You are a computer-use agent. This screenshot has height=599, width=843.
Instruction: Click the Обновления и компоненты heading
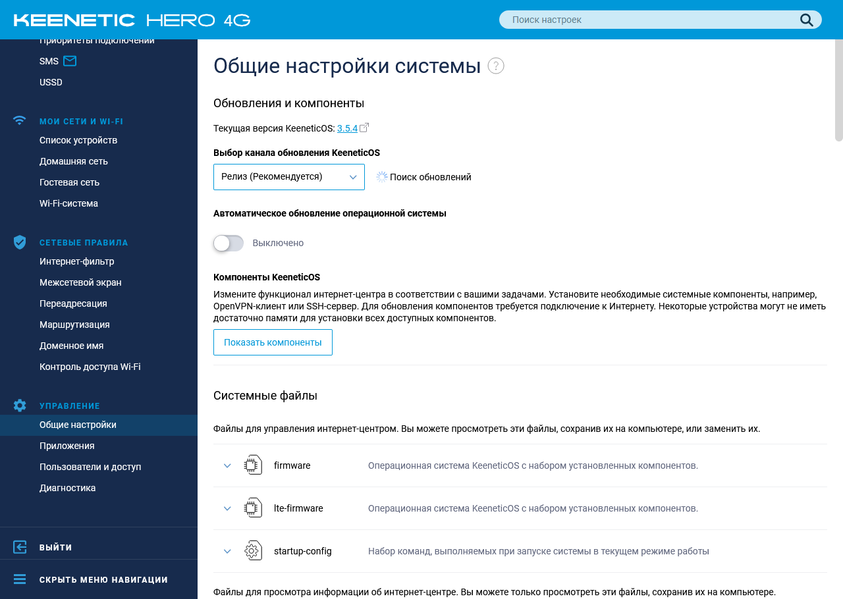[289, 103]
